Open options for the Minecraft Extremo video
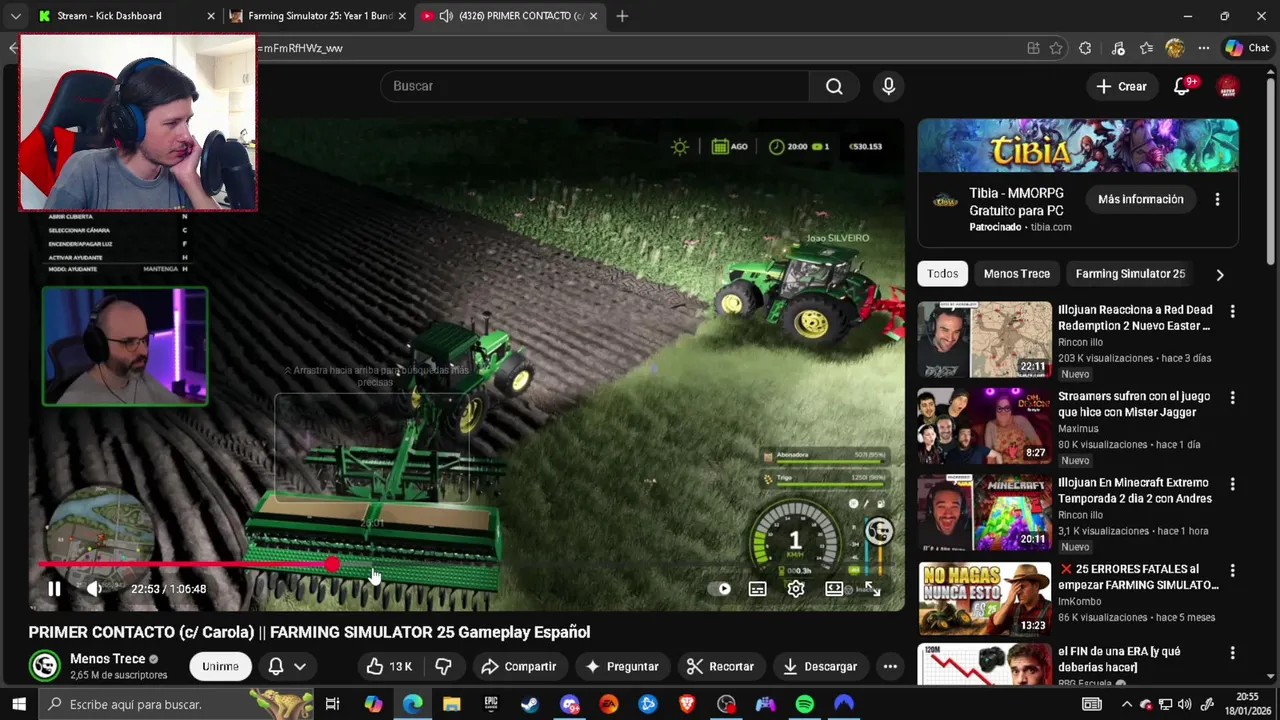1280x720 pixels. point(1232,483)
